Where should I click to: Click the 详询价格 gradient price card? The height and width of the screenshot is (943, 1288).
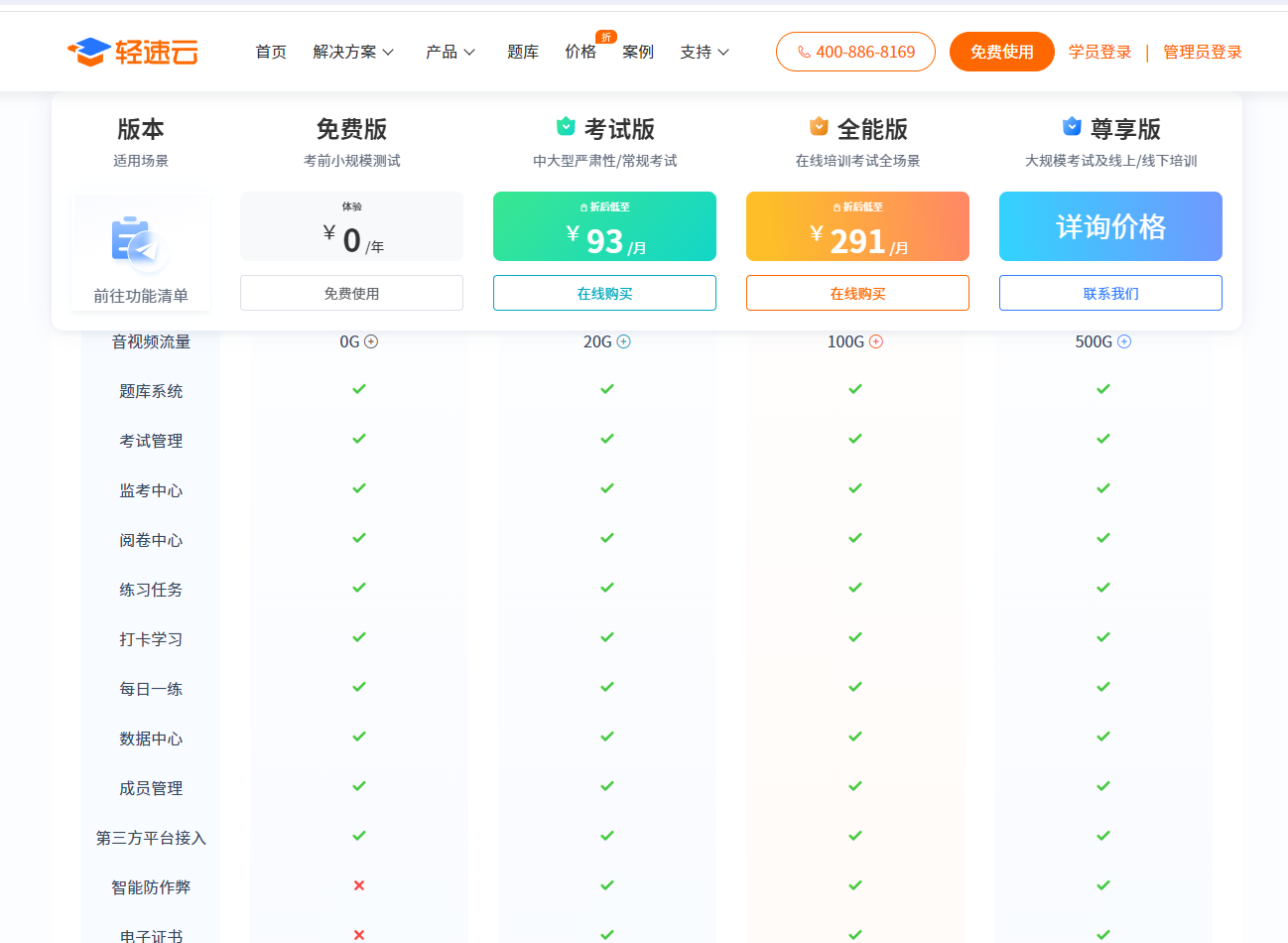tap(1110, 226)
